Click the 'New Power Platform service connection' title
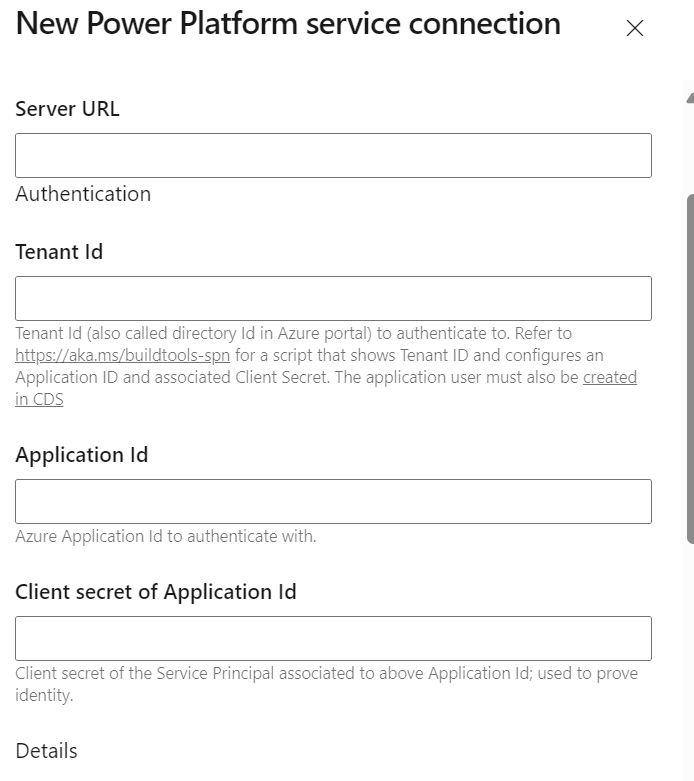This screenshot has width=694, height=781. tap(288, 23)
